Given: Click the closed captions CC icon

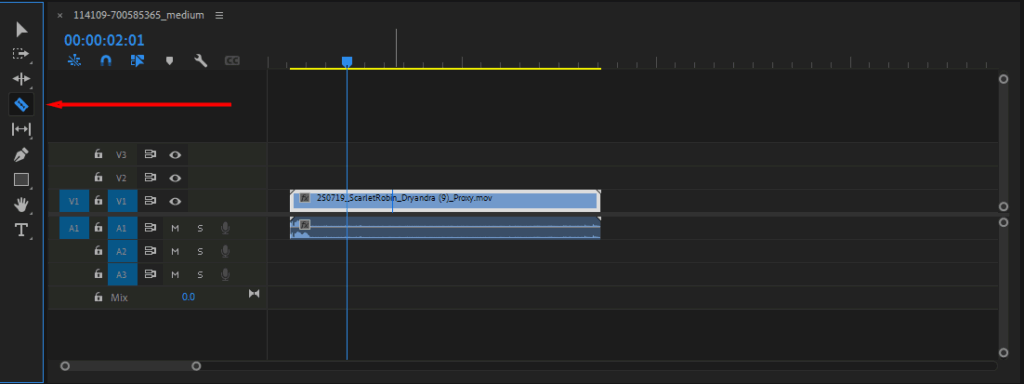Looking at the screenshot, I should pos(232,61).
